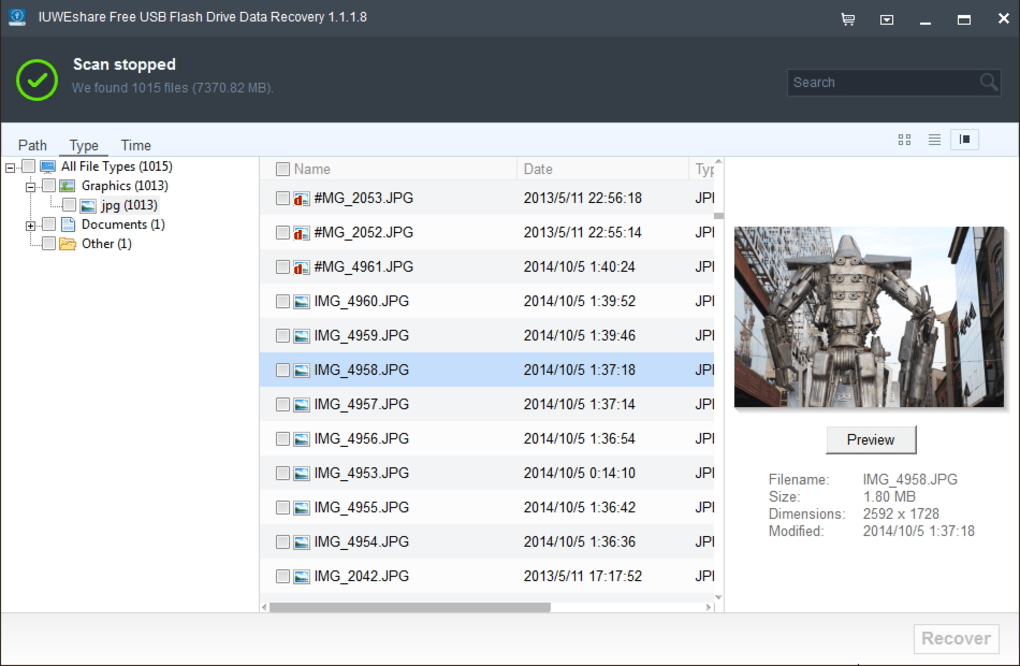1020x666 pixels.
Task: Select the preview pane view icon
Action: pos(964,139)
